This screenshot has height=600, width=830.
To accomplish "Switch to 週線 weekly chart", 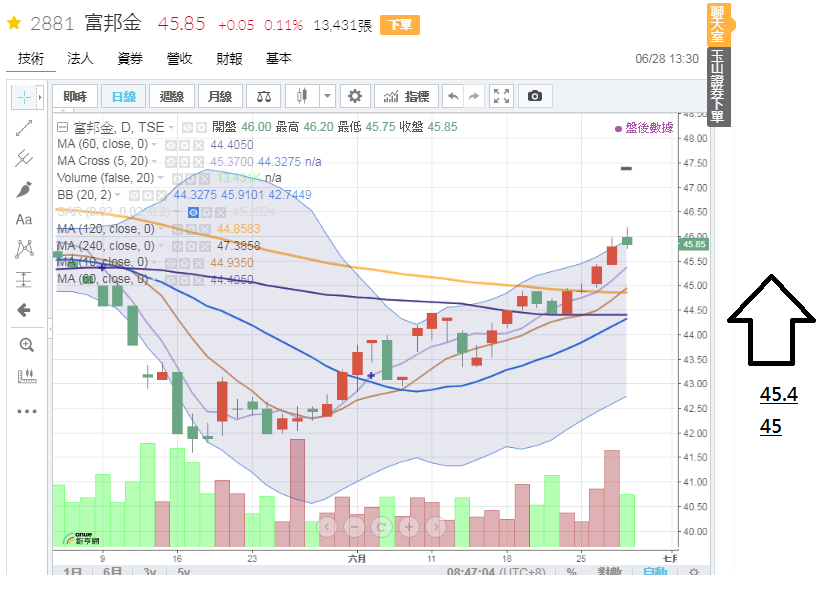I will pos(172,96).
